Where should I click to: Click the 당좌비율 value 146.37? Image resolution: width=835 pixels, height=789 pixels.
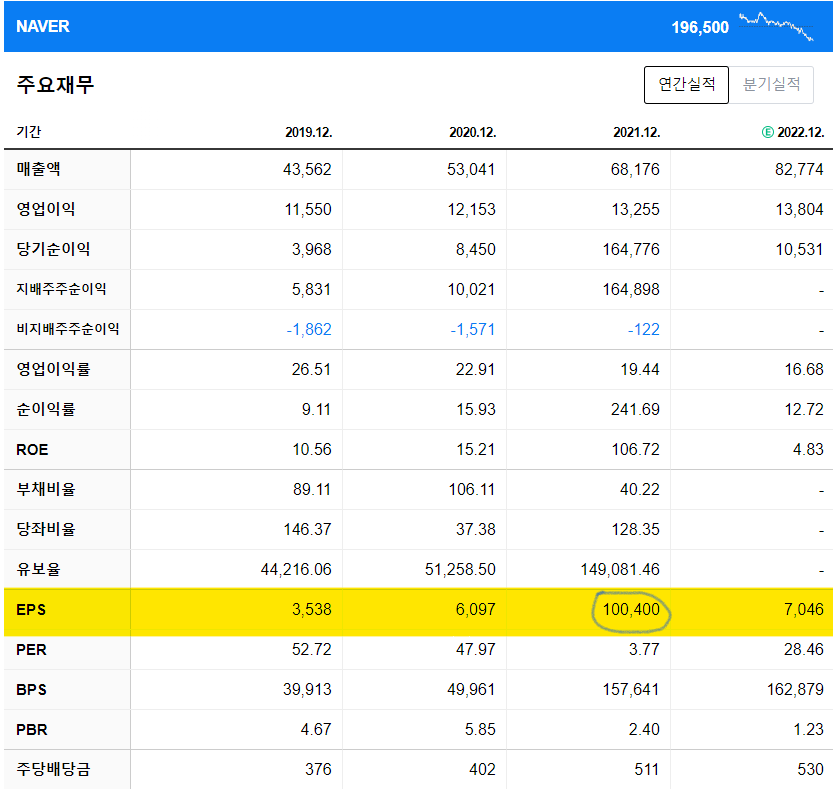pyautogui.click(x=307, y=529)
